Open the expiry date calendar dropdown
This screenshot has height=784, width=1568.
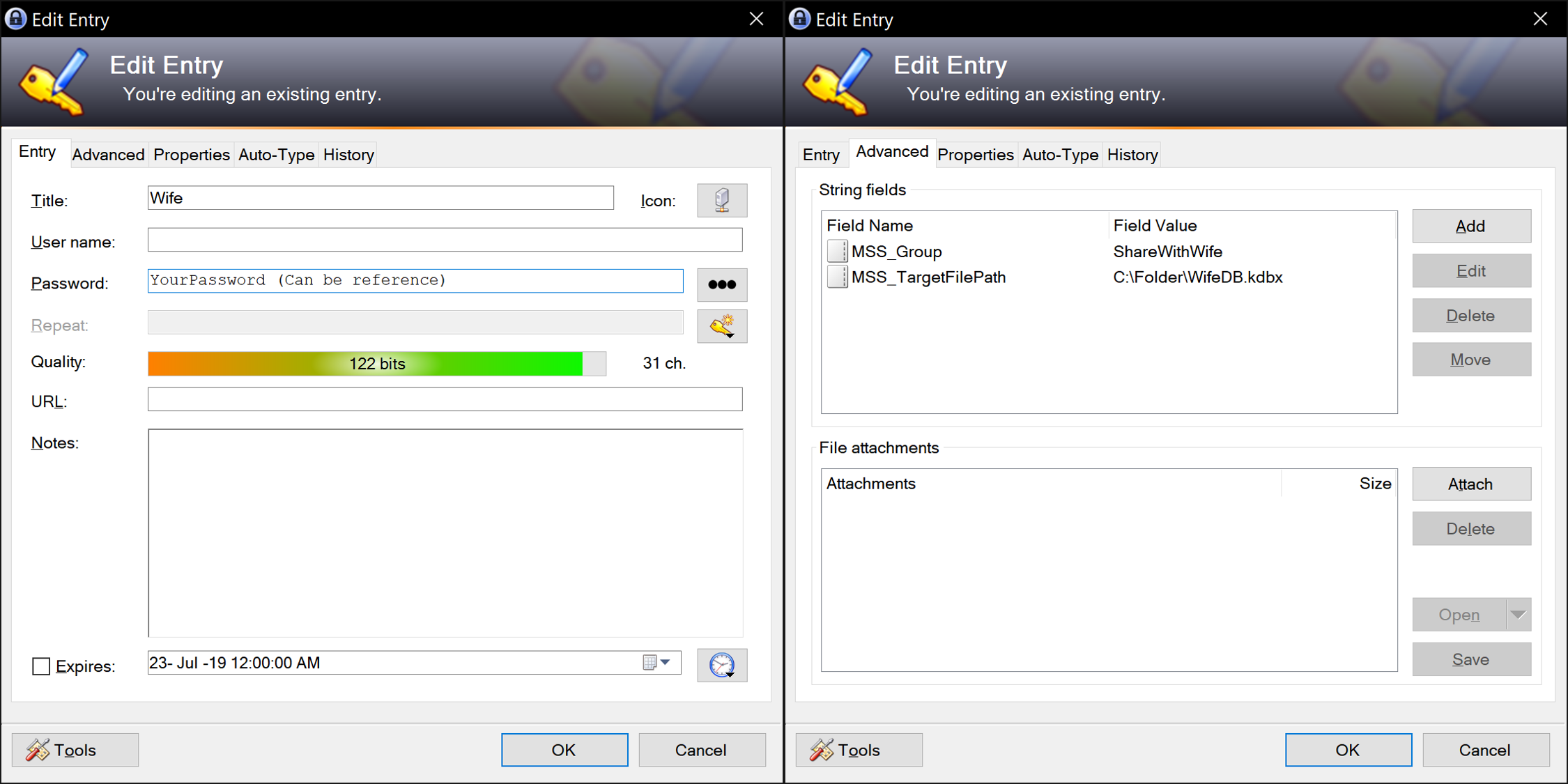pos(657,663)
